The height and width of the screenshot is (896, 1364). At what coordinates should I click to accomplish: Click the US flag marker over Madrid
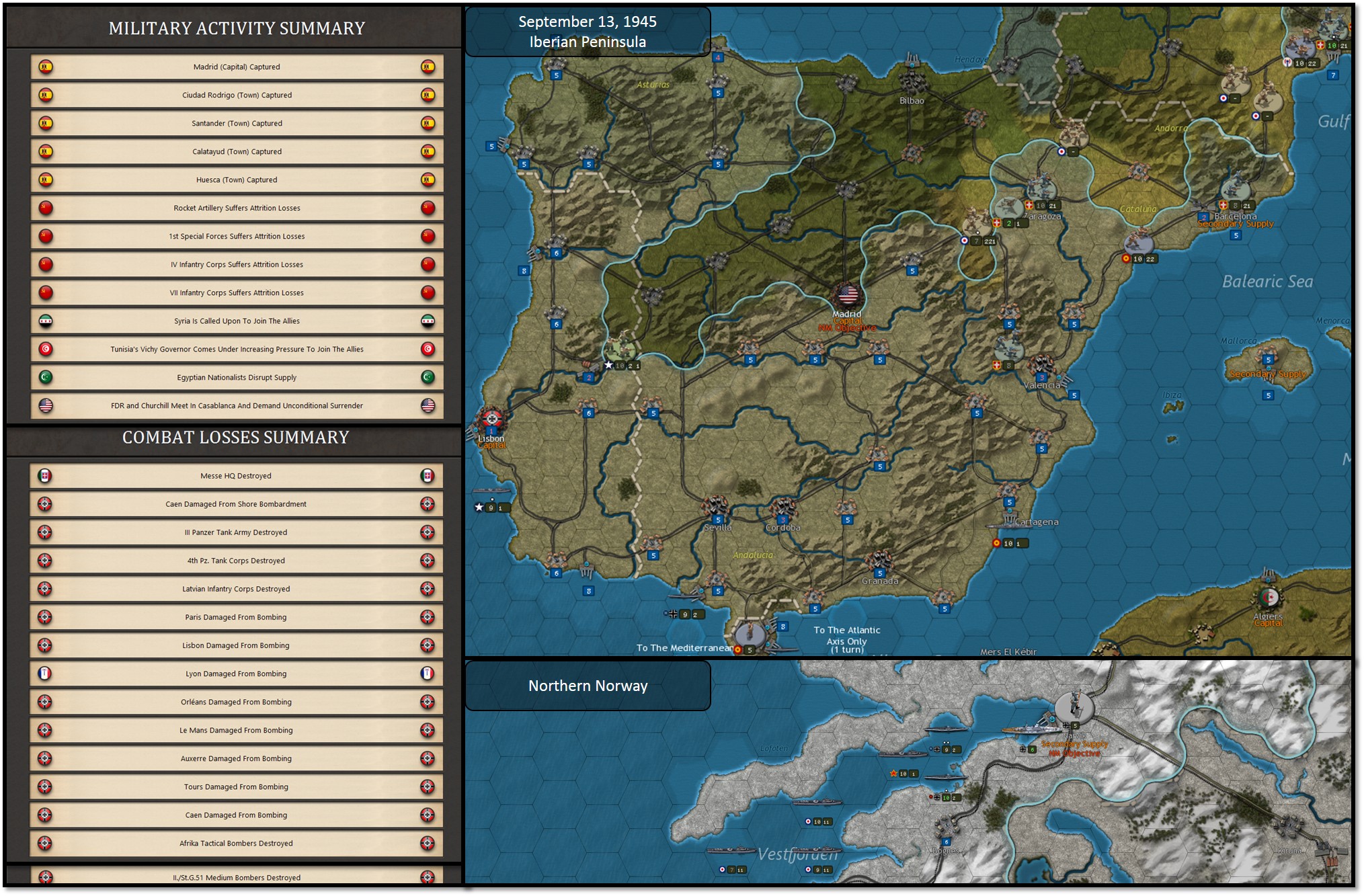[x=848, y=294]
